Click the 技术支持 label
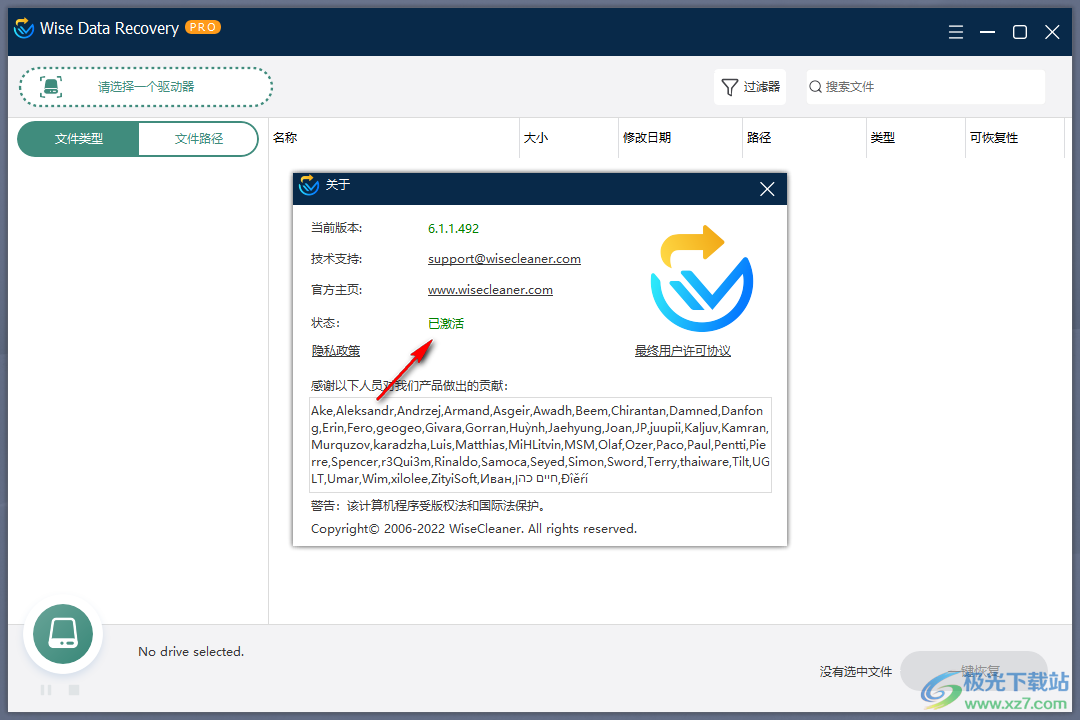 coord(336,259)
